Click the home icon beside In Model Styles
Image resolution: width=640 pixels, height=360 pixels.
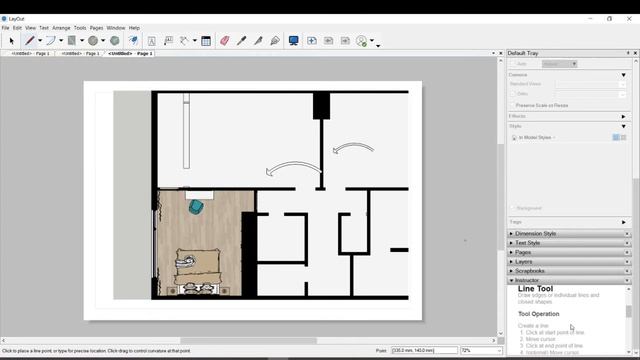(514, 138)
